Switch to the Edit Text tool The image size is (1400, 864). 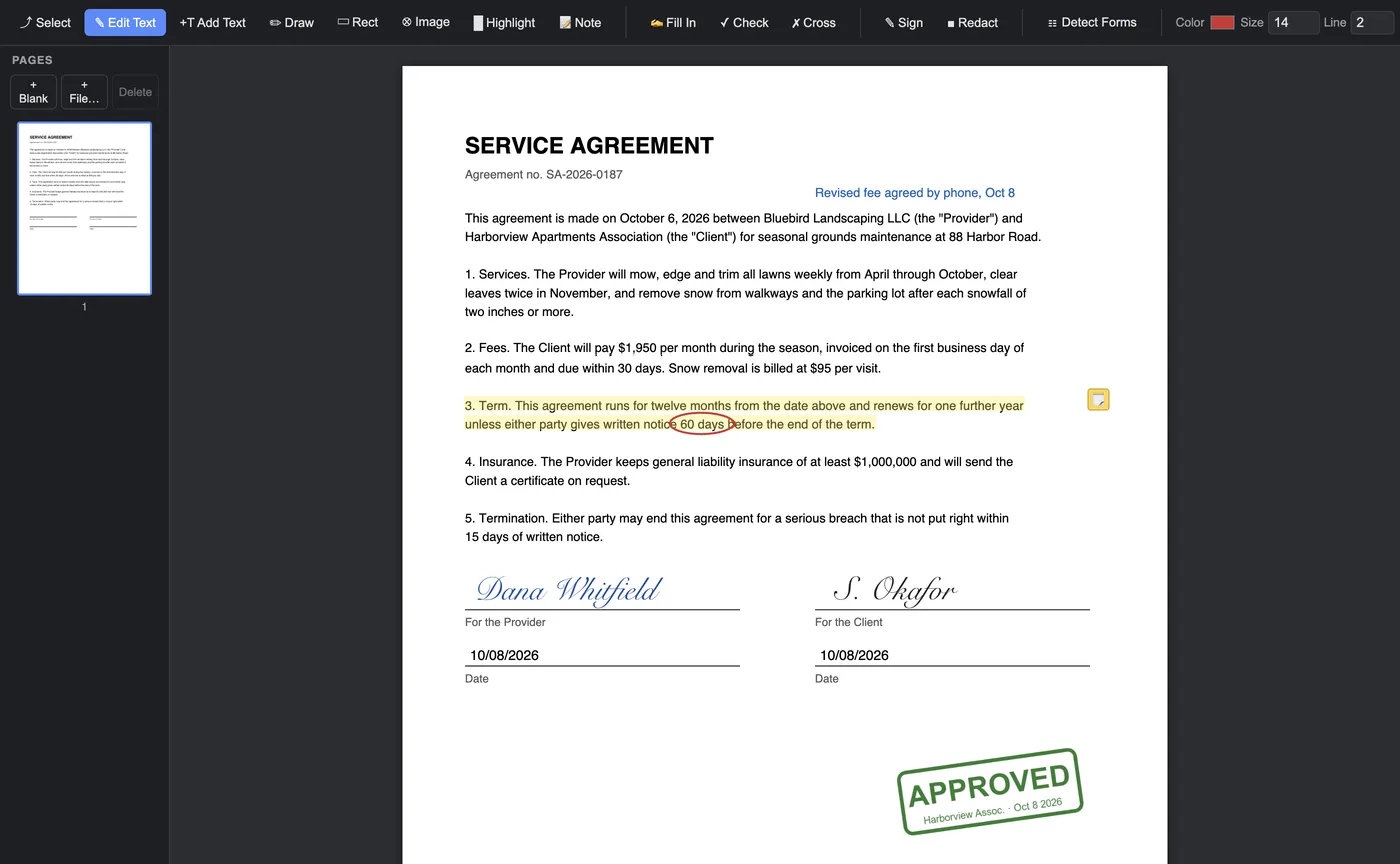pos(125,22)
